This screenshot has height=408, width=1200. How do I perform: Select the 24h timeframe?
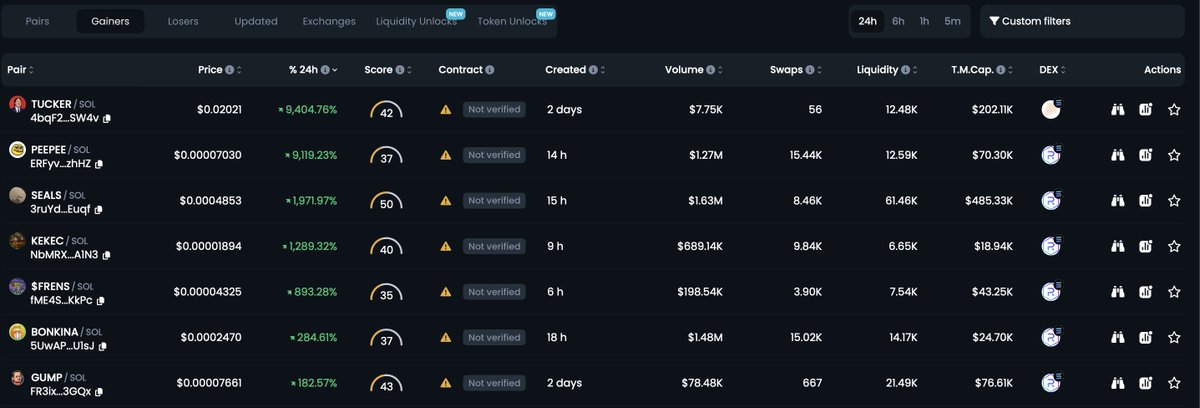868,21
